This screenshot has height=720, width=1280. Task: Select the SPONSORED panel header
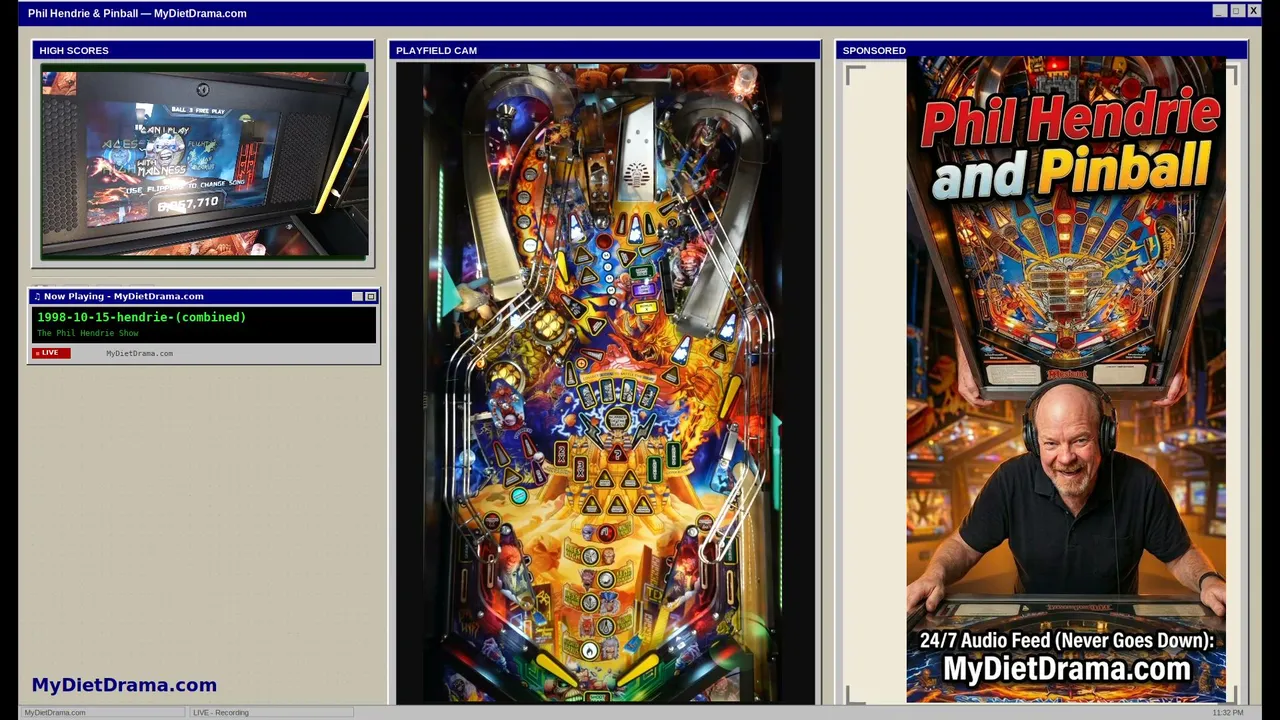[1041, 50]
